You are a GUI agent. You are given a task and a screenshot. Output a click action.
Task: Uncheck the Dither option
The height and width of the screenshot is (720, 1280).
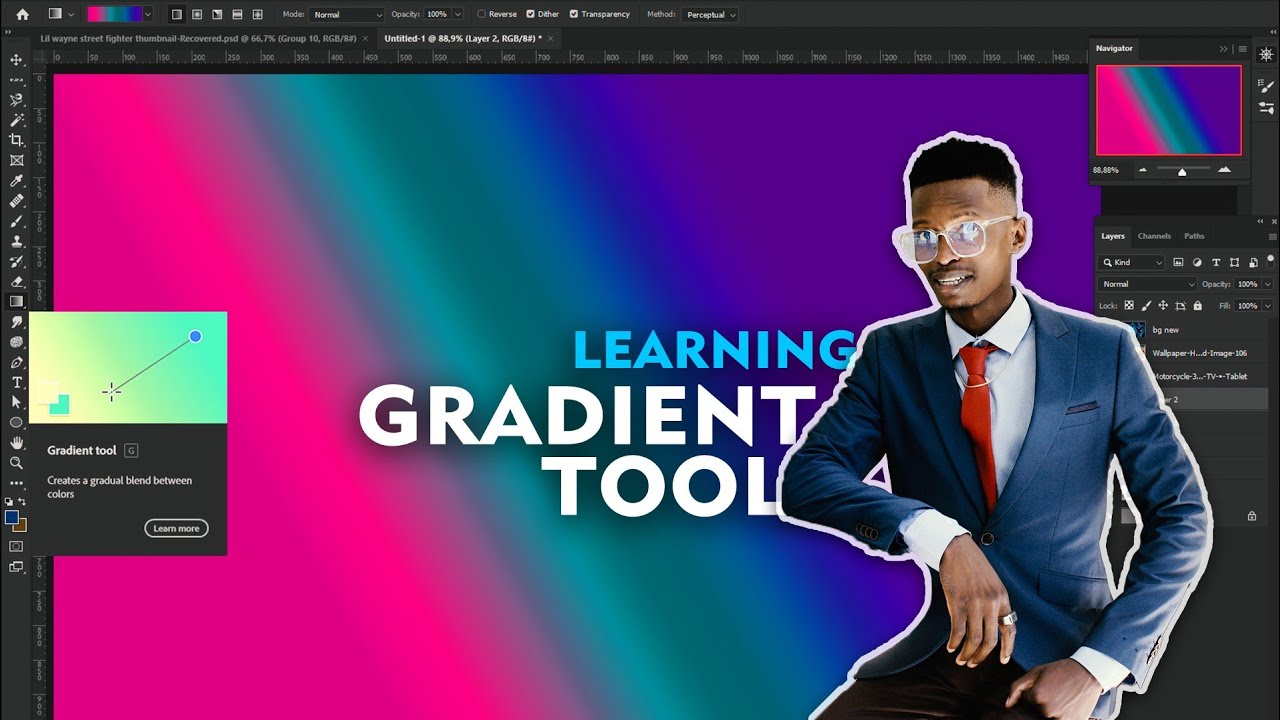[x=531, y=15]
